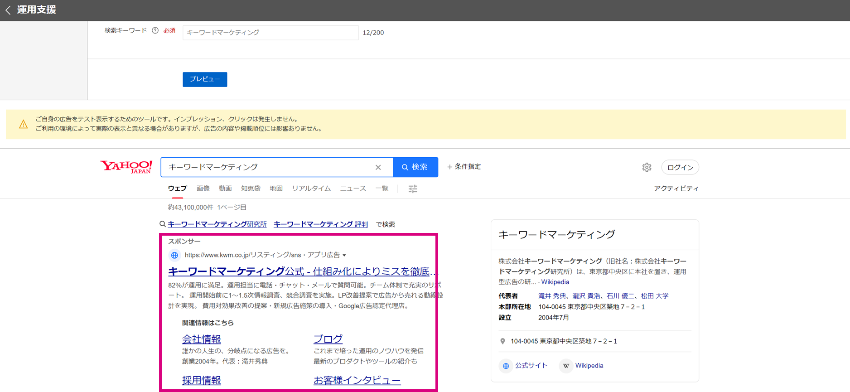Click the ログイン button
This screenshot has width=850, height=392.
(680, 168)
